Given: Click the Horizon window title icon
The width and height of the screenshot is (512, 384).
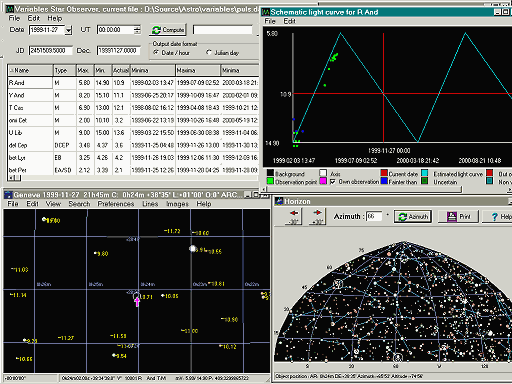Looking at the screenshot, I should [279, 201].
